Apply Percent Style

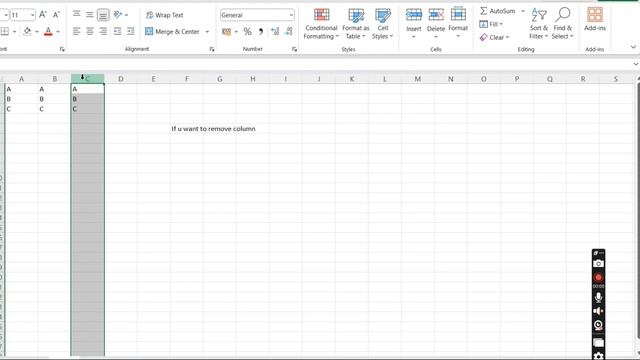(247, 31)
